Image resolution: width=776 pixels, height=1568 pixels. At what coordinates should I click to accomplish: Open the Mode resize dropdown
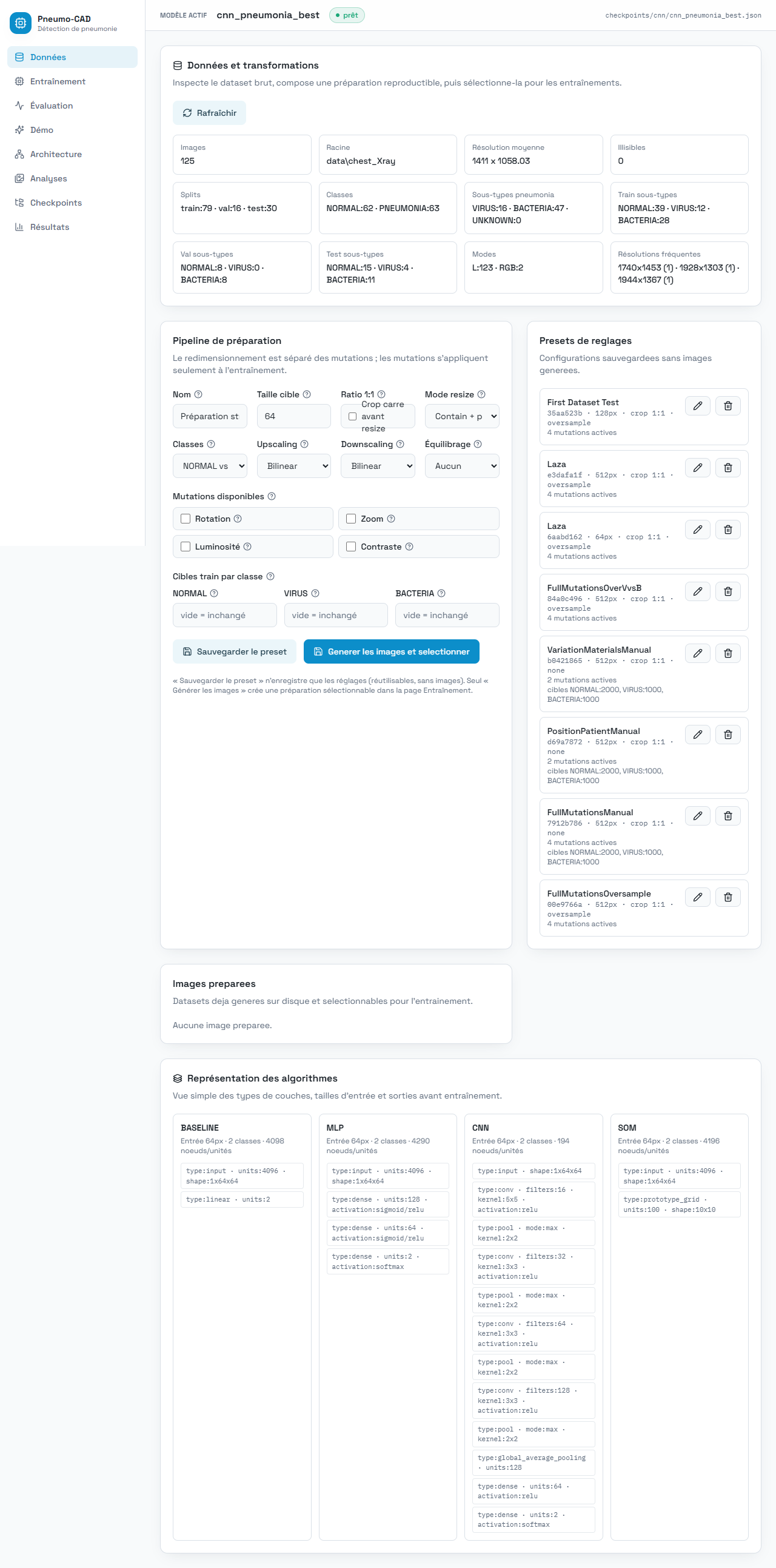coord(461,416)
